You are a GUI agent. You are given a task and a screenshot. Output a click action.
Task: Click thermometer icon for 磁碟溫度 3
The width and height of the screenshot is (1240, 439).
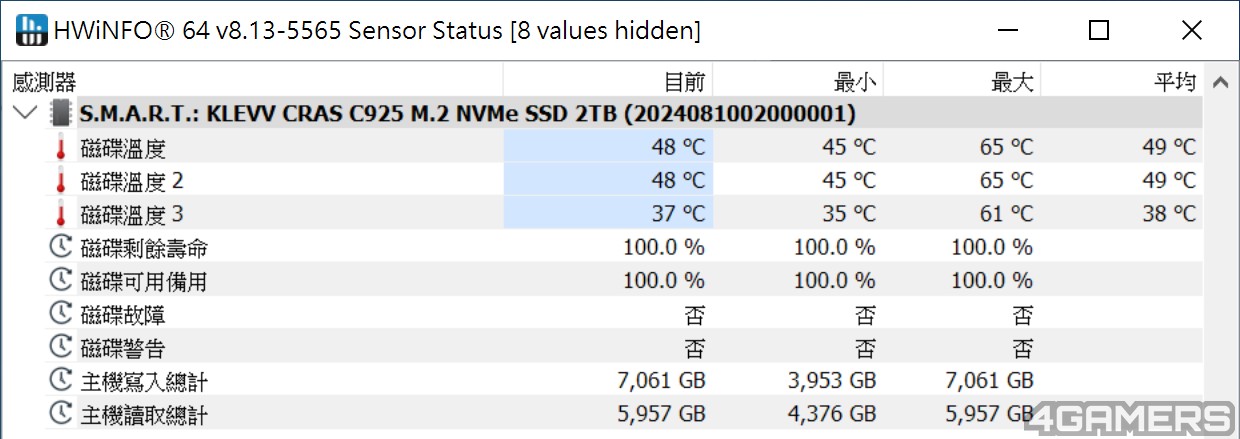[x=62, y=214]
